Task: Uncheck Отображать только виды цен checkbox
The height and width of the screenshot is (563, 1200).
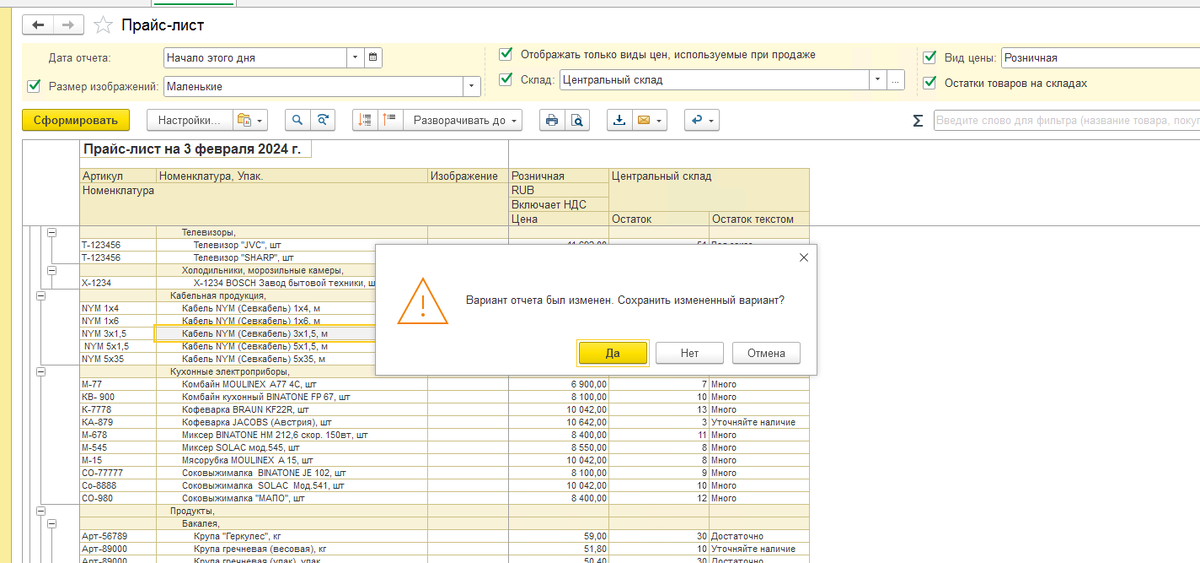Action: 506,54
